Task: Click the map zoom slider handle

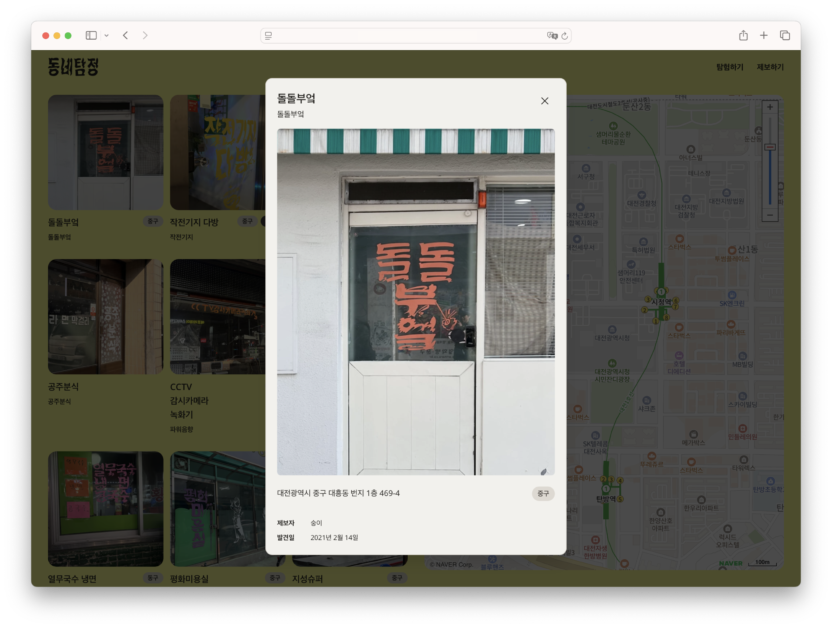Action: pyautogui.click(x=769, y=147)
